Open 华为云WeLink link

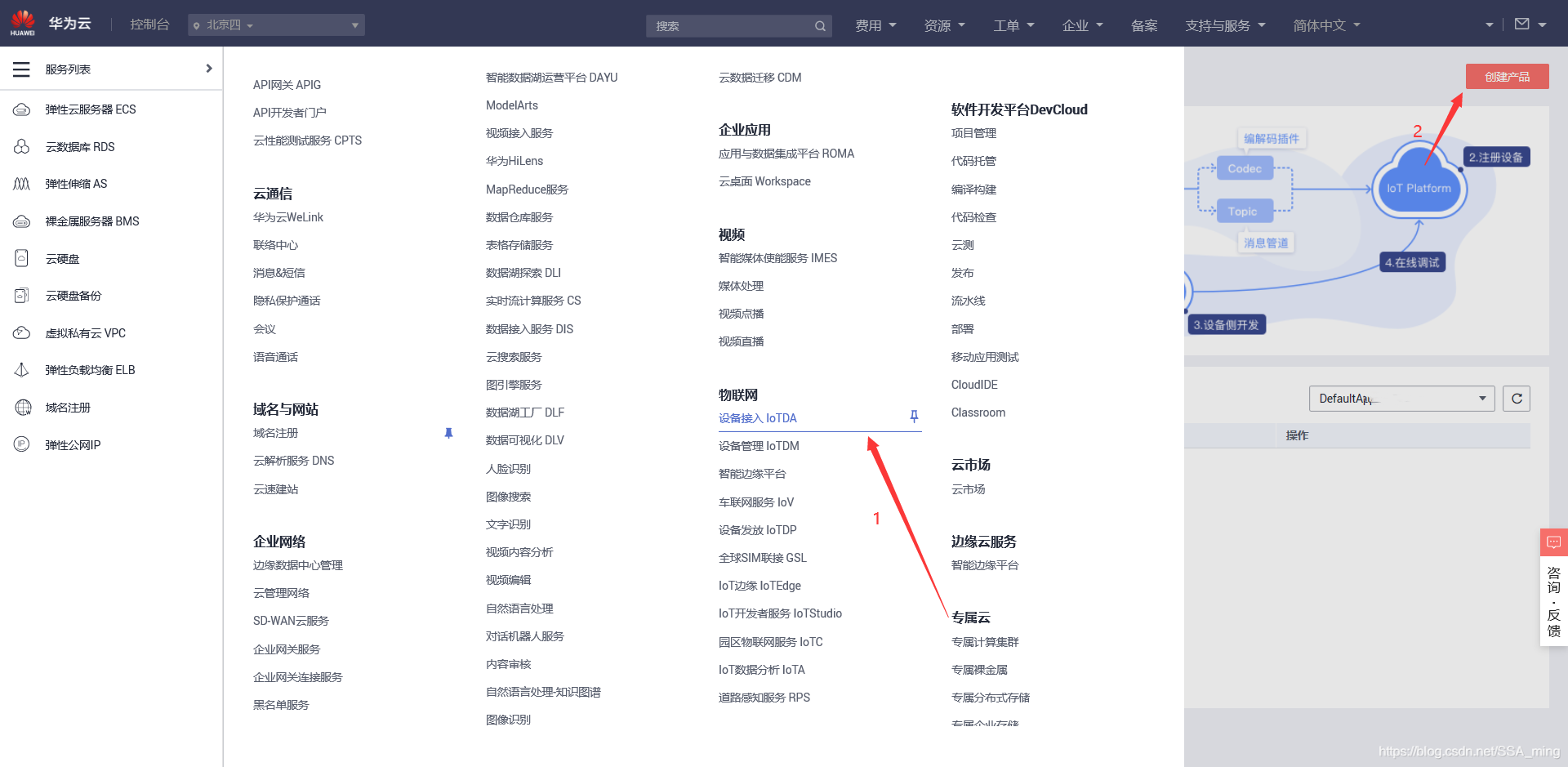pos(287,217)
